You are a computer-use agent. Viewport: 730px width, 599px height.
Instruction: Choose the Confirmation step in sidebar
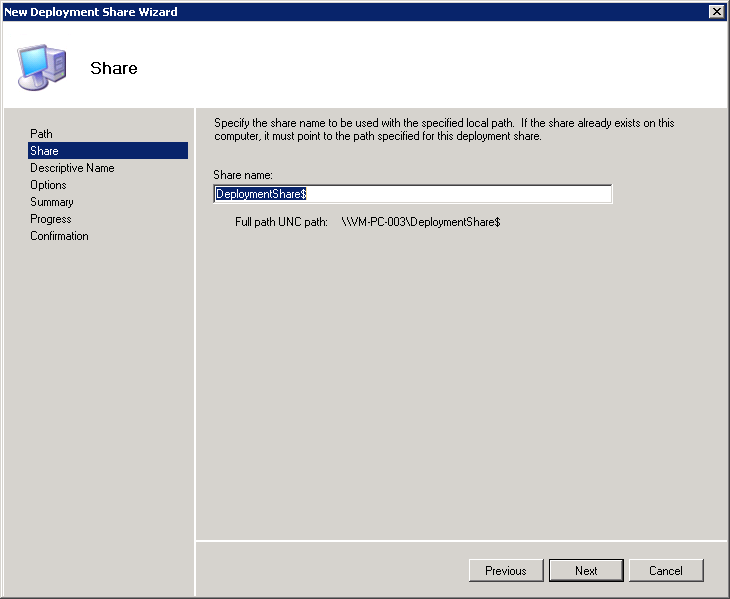point(59,236)
